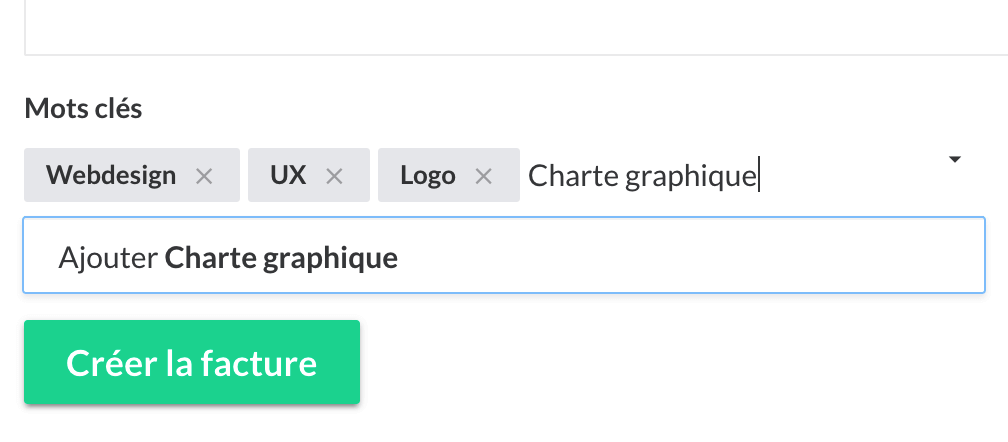
Task: Submit the form with the green invoice button
Action: (192, 362)
